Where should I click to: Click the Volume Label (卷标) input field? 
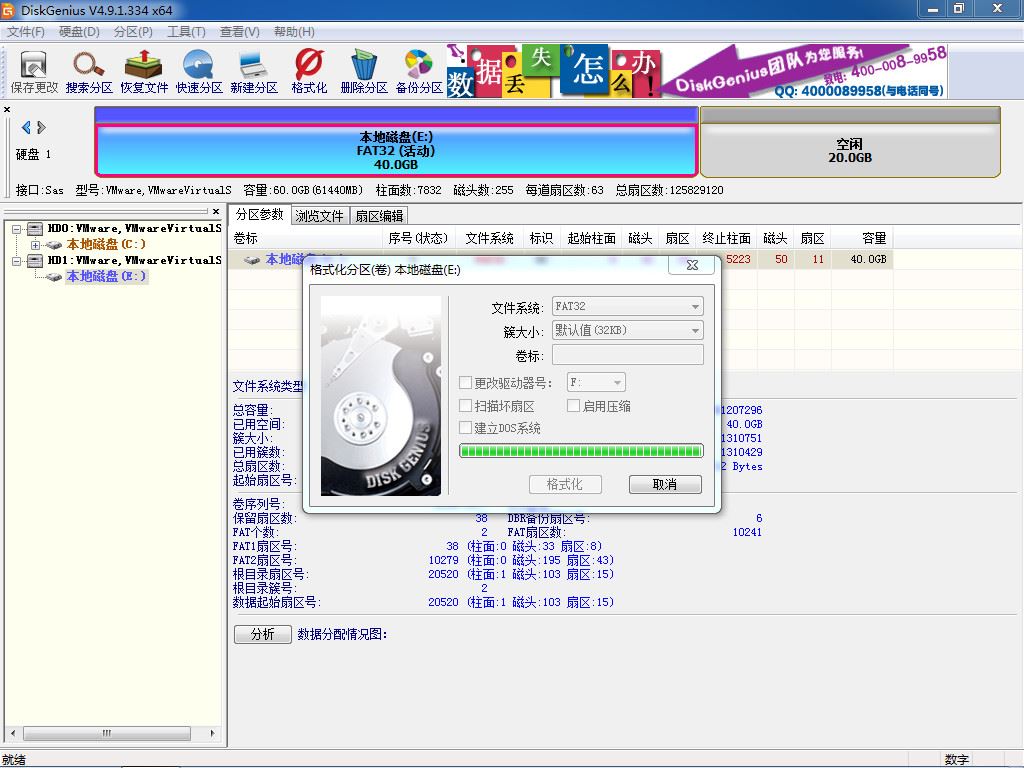pyautogui.click(x=628, y=355)
